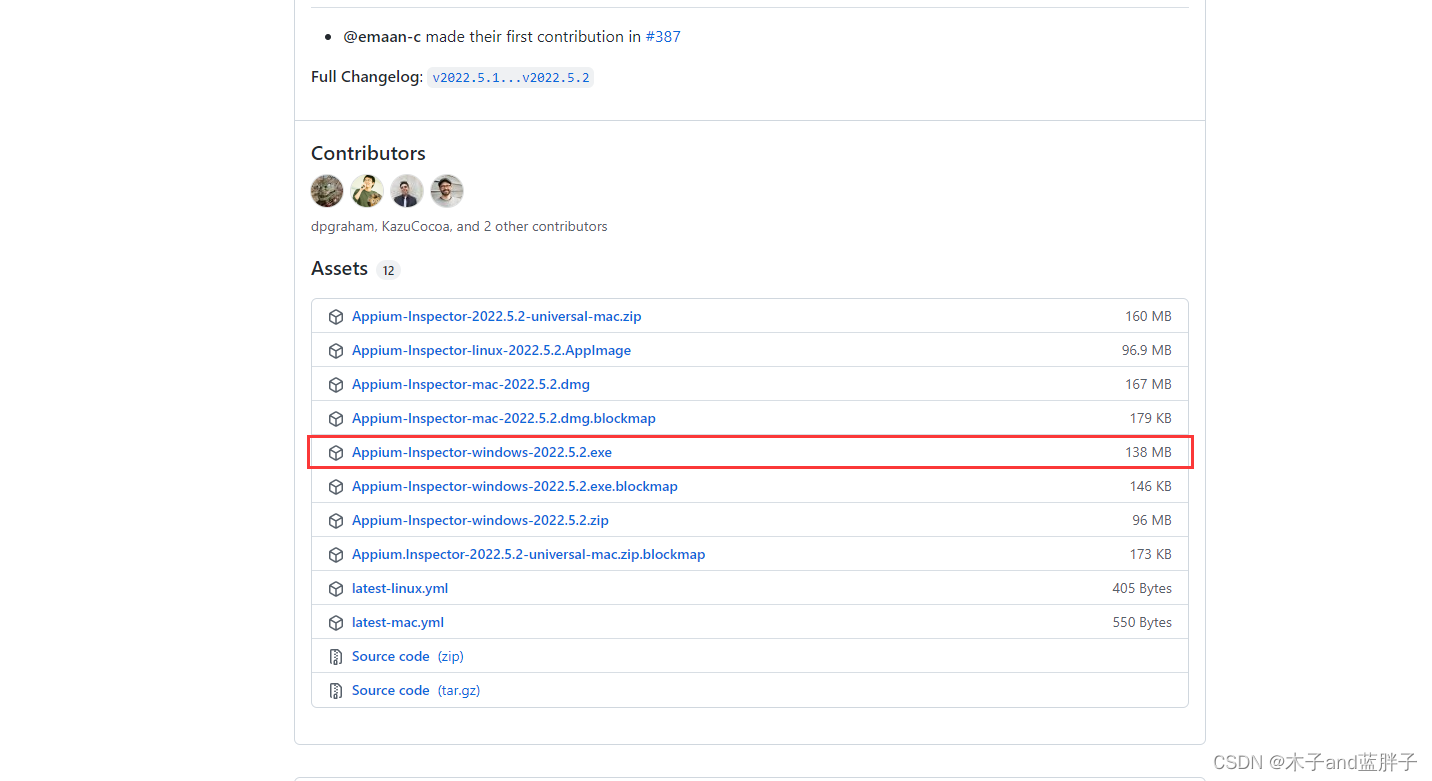This screenshot has height=781, width=1432.
Task: Download latest-mac.yml file
Action: 398,622
